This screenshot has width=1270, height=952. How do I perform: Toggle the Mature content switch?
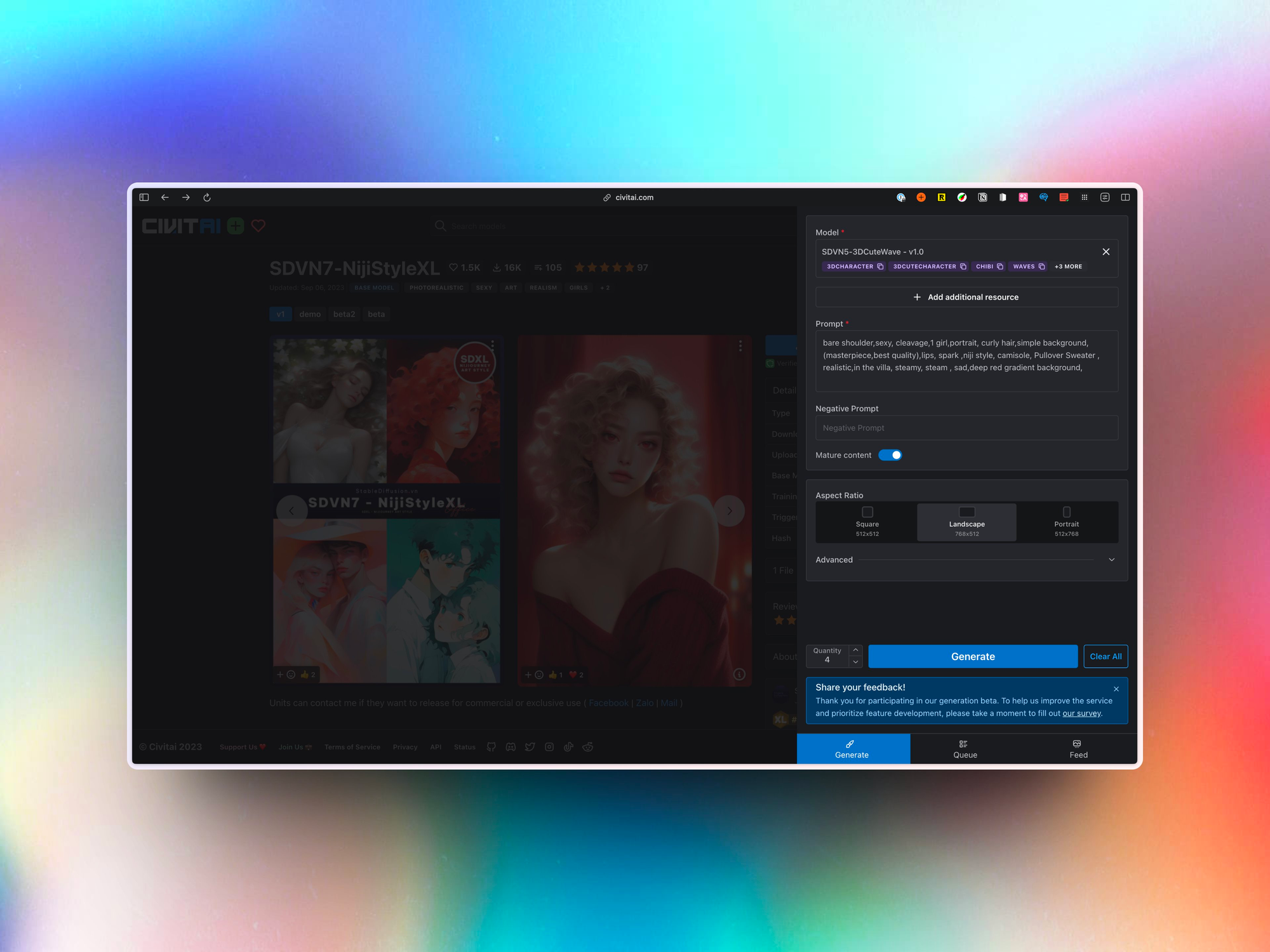coord(890,455)
